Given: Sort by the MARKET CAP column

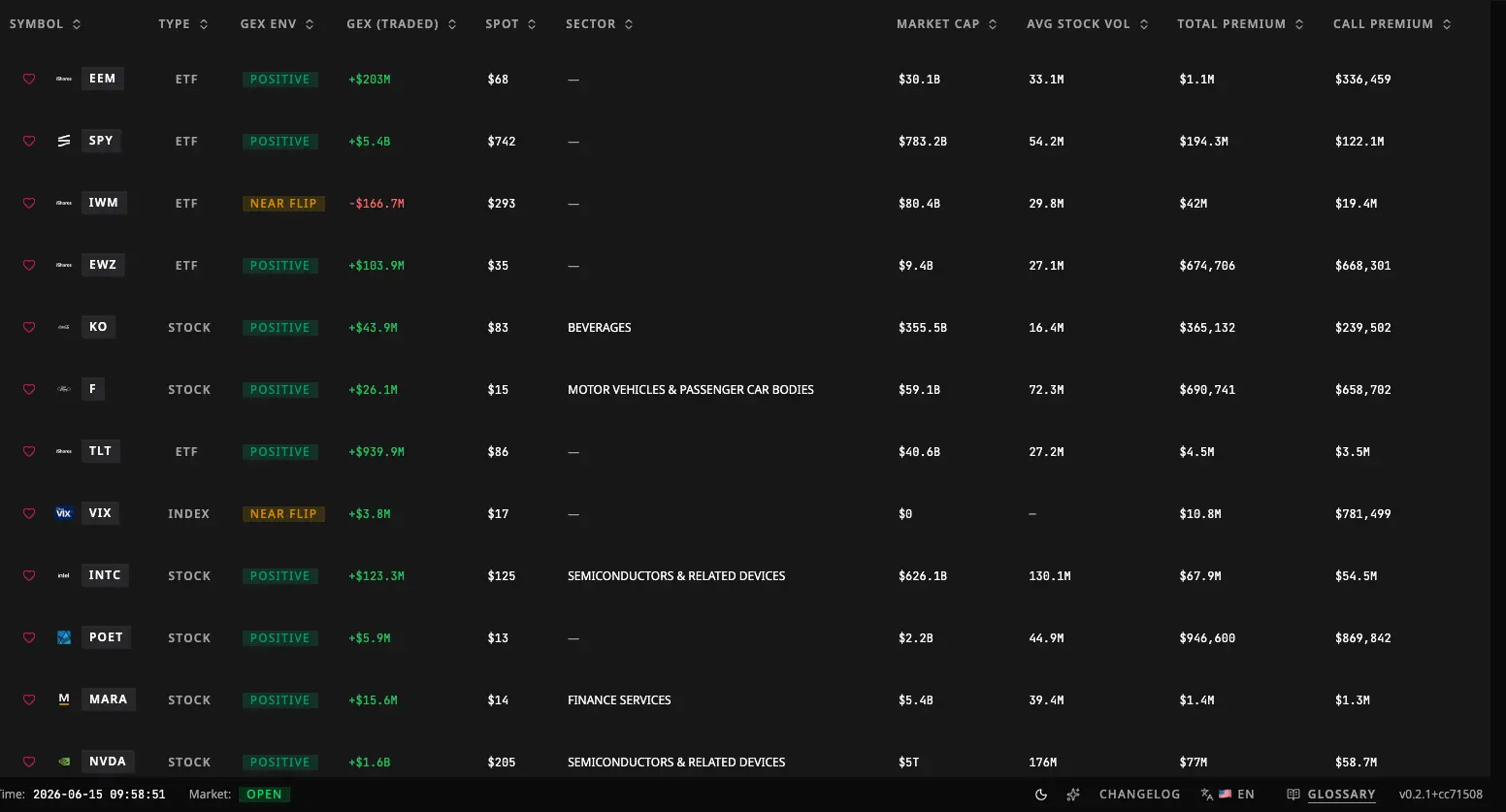Looking at the screenshot, I should pos(947,24).
